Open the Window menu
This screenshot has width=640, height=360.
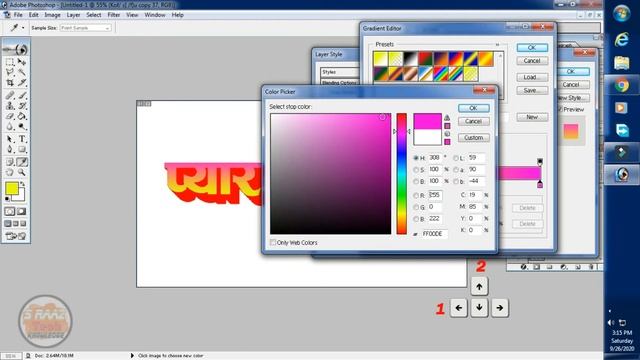(155, 15)
